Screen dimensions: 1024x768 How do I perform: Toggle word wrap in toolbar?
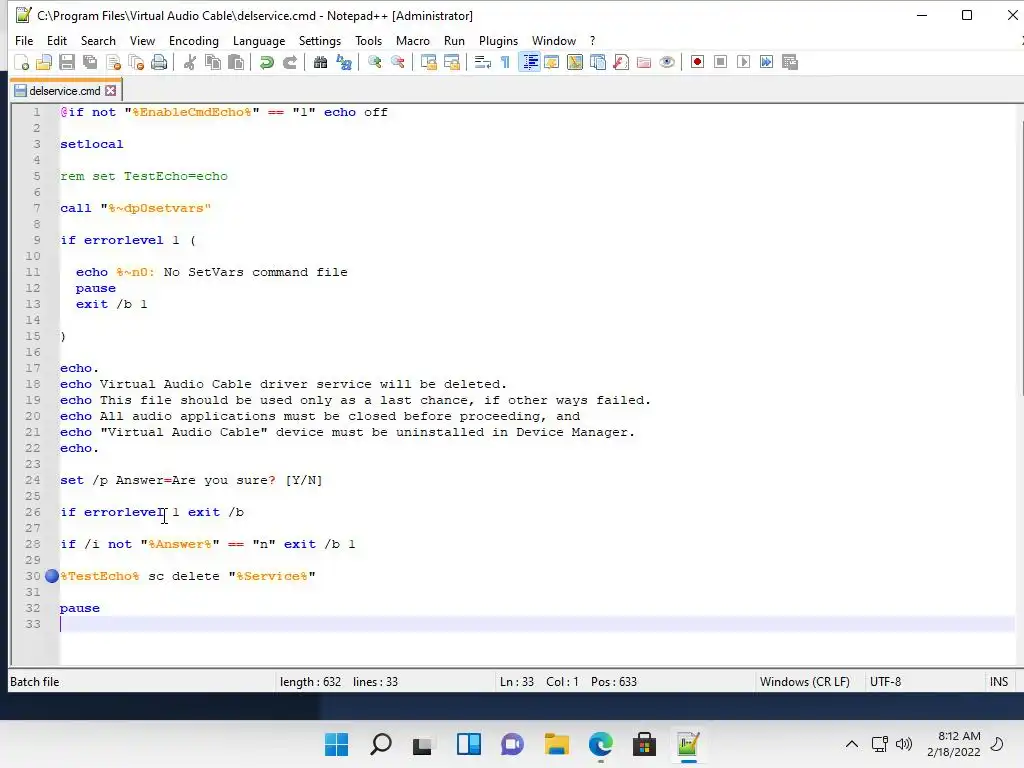[483, 62]
